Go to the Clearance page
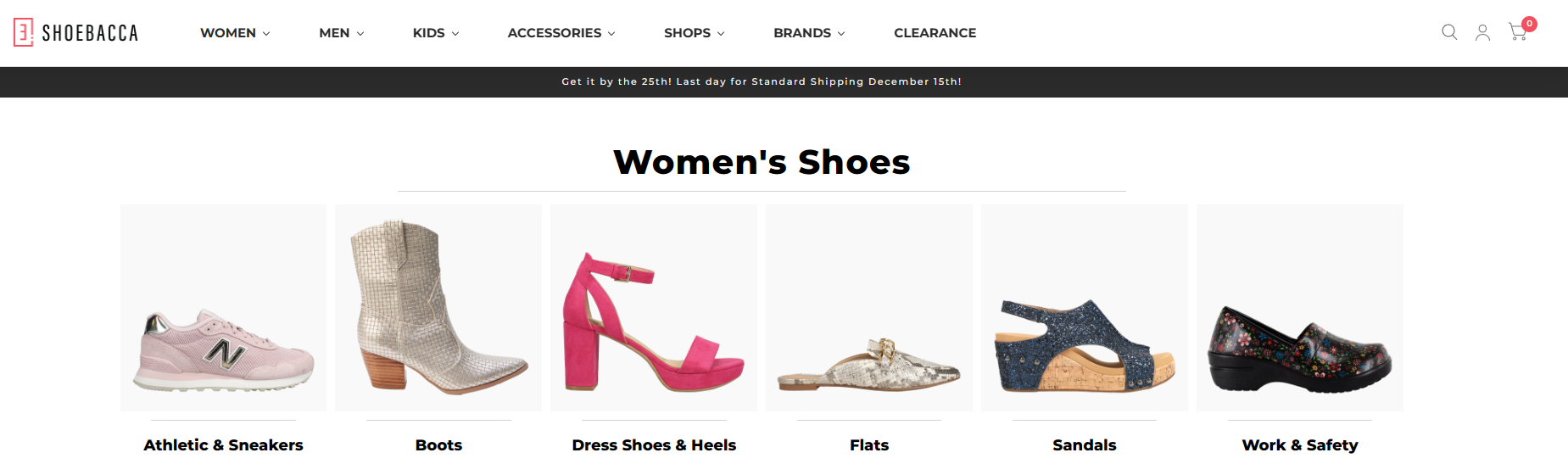 [935, 33]
